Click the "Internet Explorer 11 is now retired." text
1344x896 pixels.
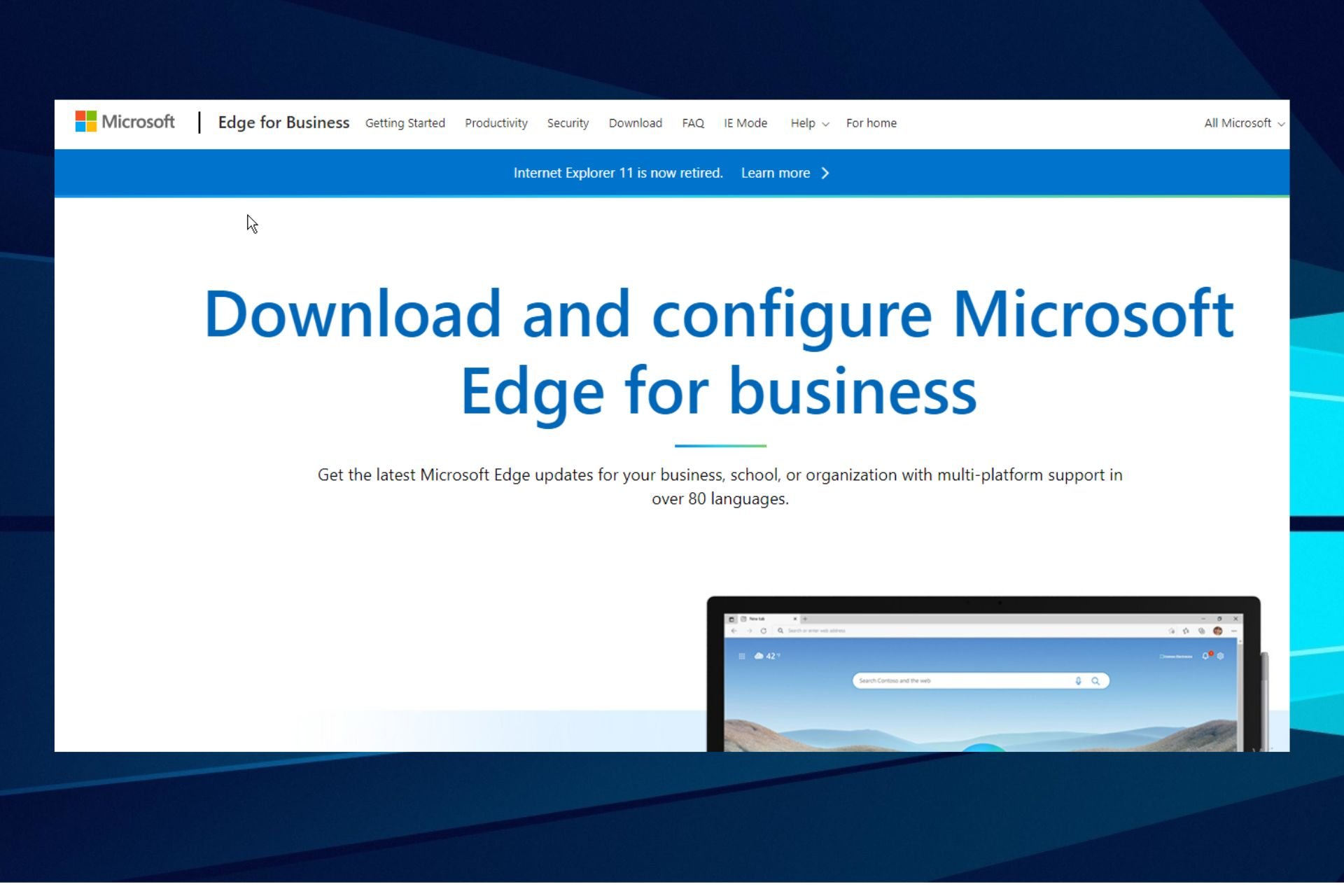tap(618, 173)
